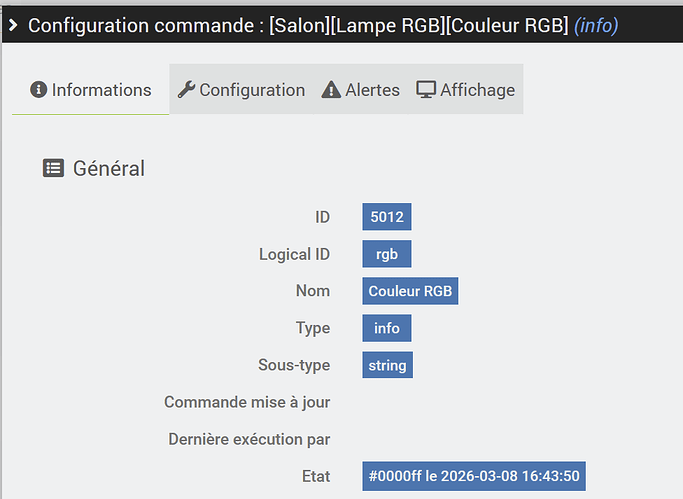The image size is (683, 499).
Task: Click the chevron arrow before Configuration commande
Action: (13, 25)
